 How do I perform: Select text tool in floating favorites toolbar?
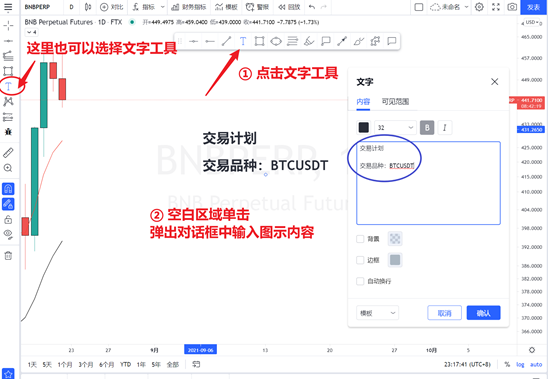(243, 41)
